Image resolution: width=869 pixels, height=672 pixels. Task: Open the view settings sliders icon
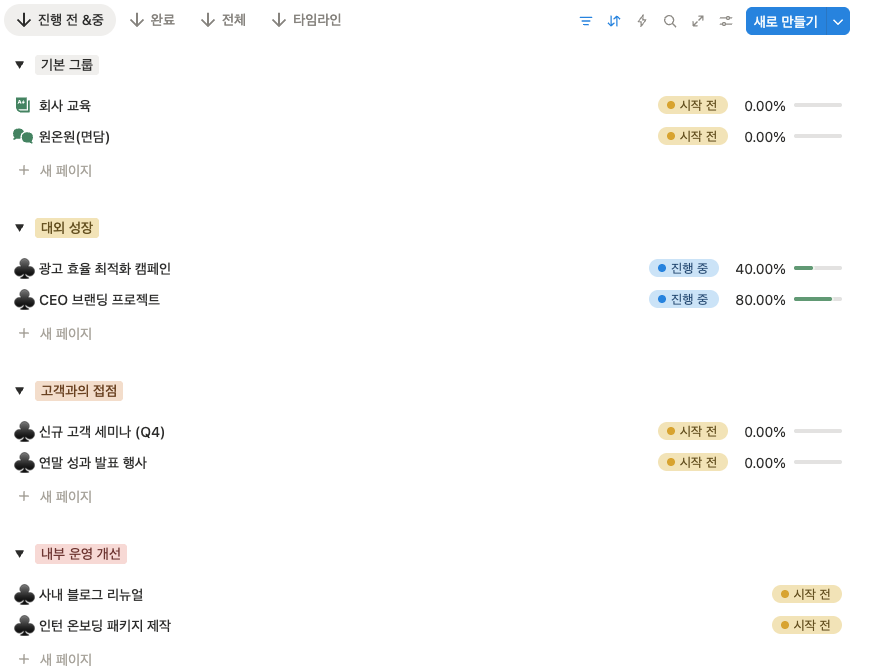point(725,20)
